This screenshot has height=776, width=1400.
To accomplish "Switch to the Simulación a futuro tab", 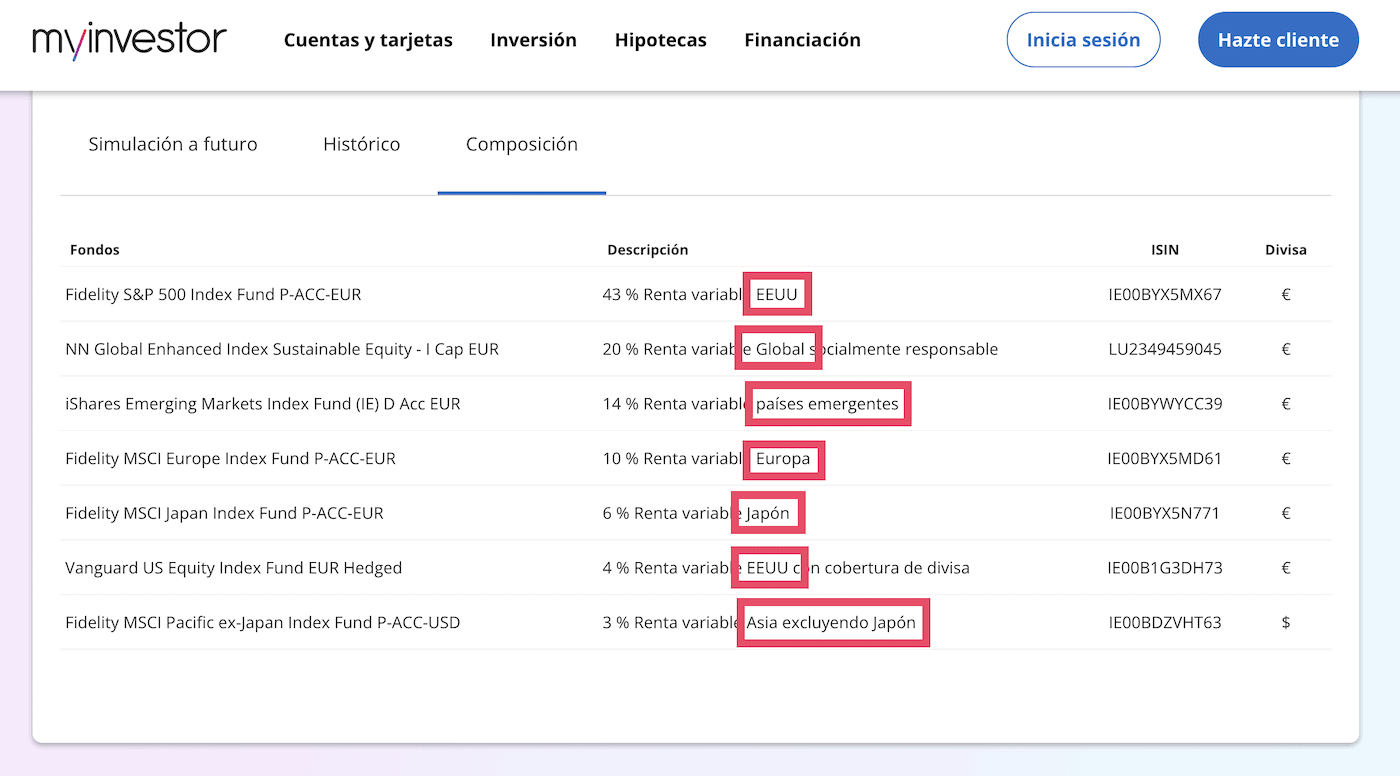I will point(173,144).
